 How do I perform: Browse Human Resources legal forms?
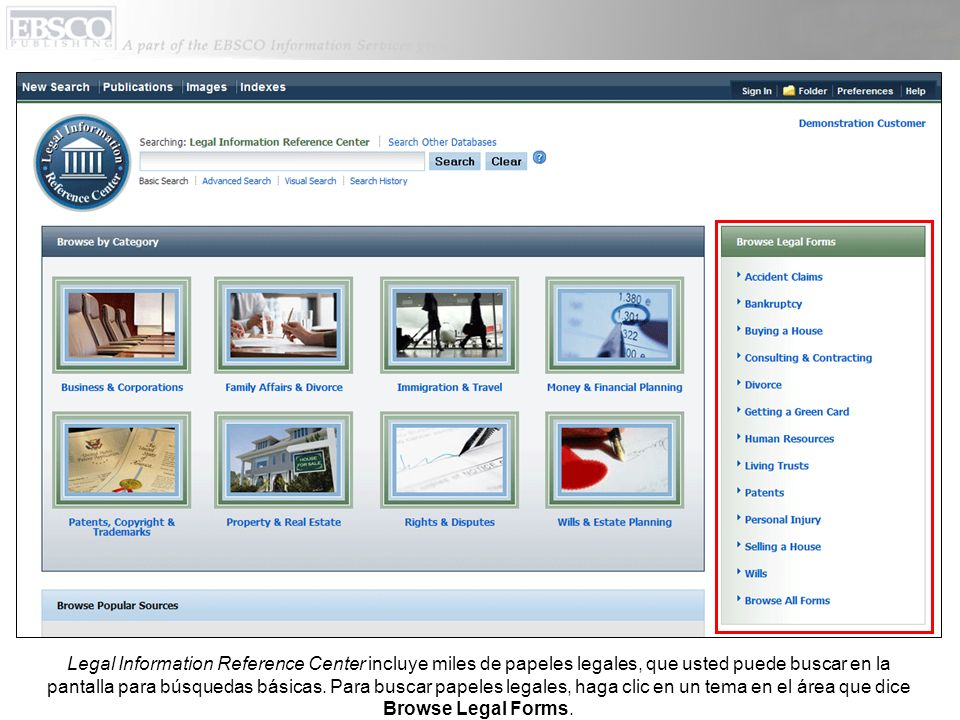point(789,438)
